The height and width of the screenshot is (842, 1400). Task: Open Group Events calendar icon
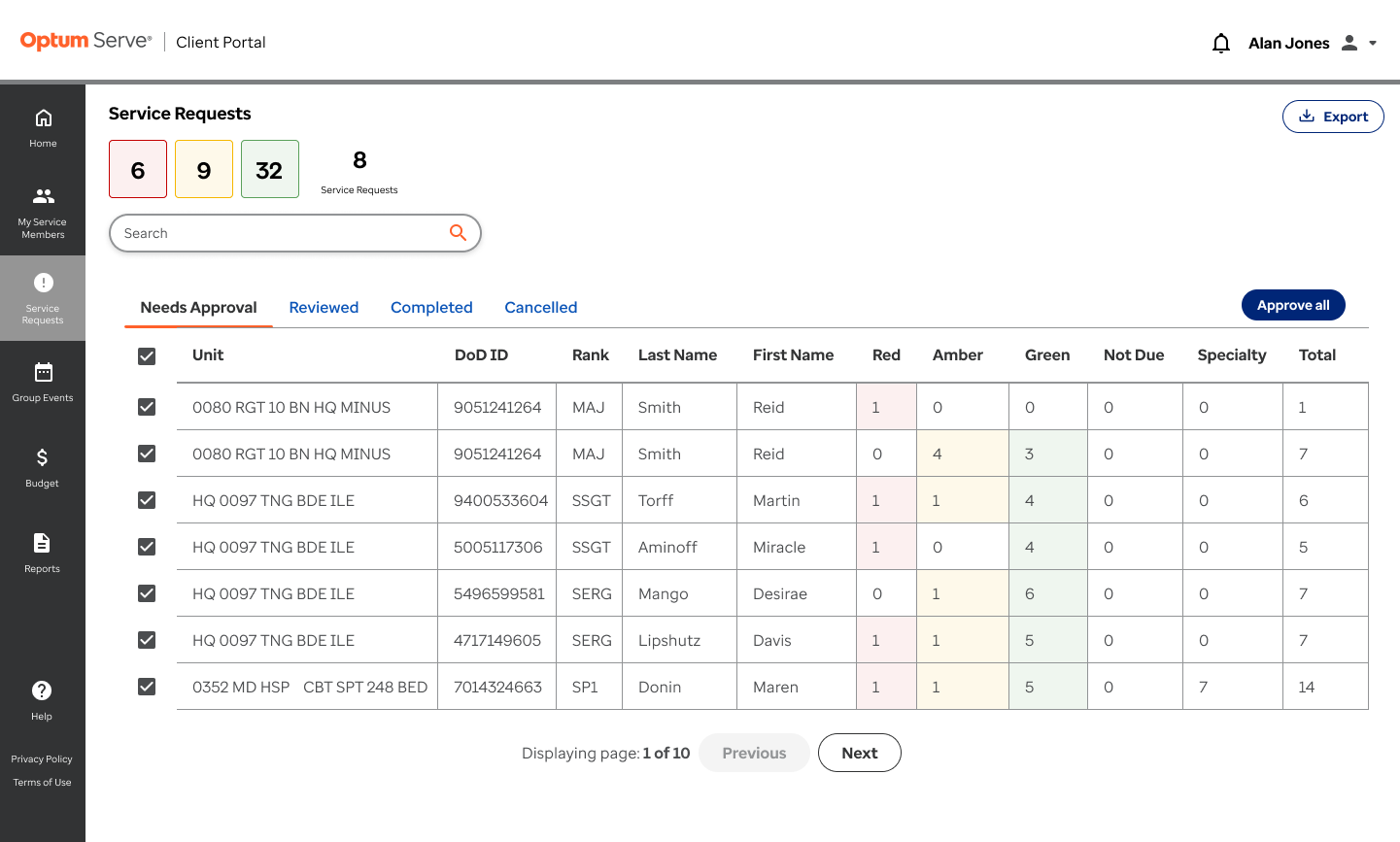(x=43, y=372)
